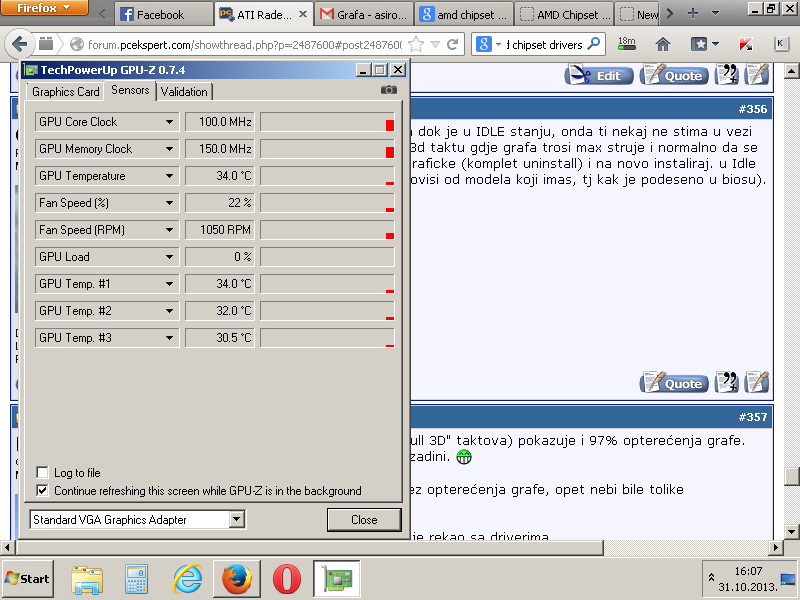The image size is (800, 600).
Task: Reload page with the refresh icon
Action: click(453, 44)
